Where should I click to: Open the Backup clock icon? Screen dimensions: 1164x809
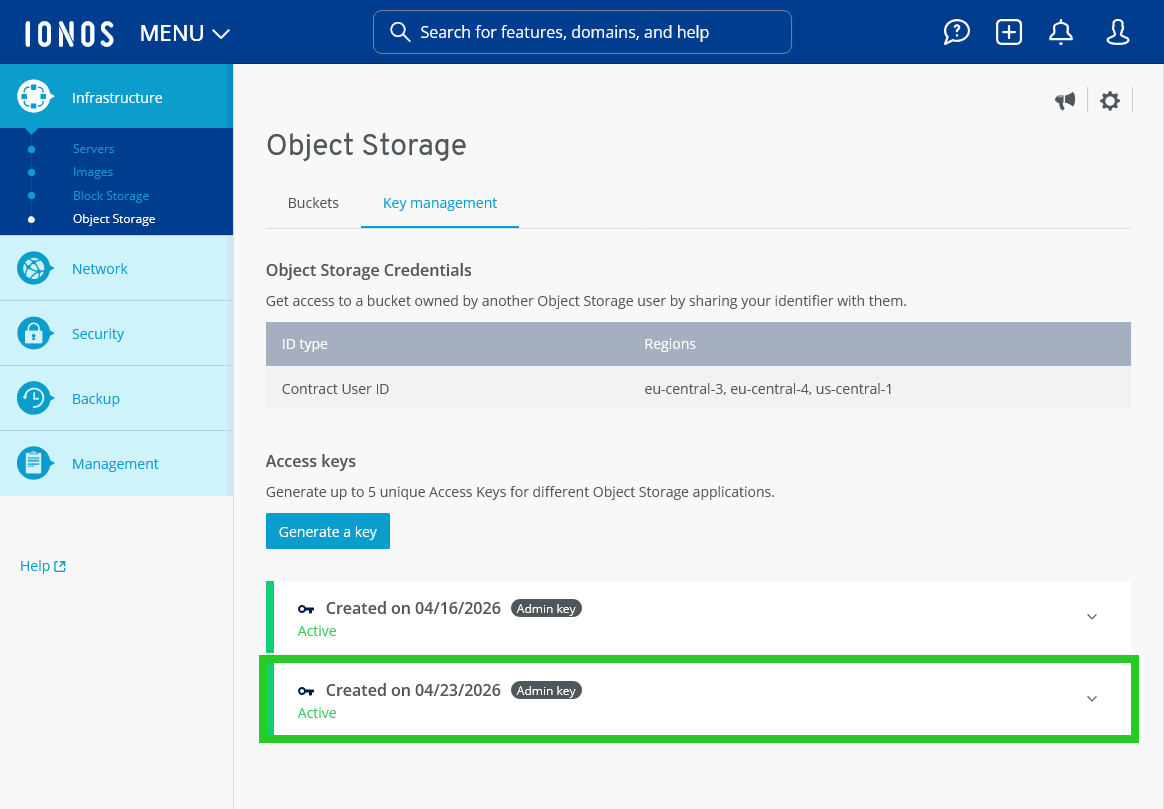(34, 398)
